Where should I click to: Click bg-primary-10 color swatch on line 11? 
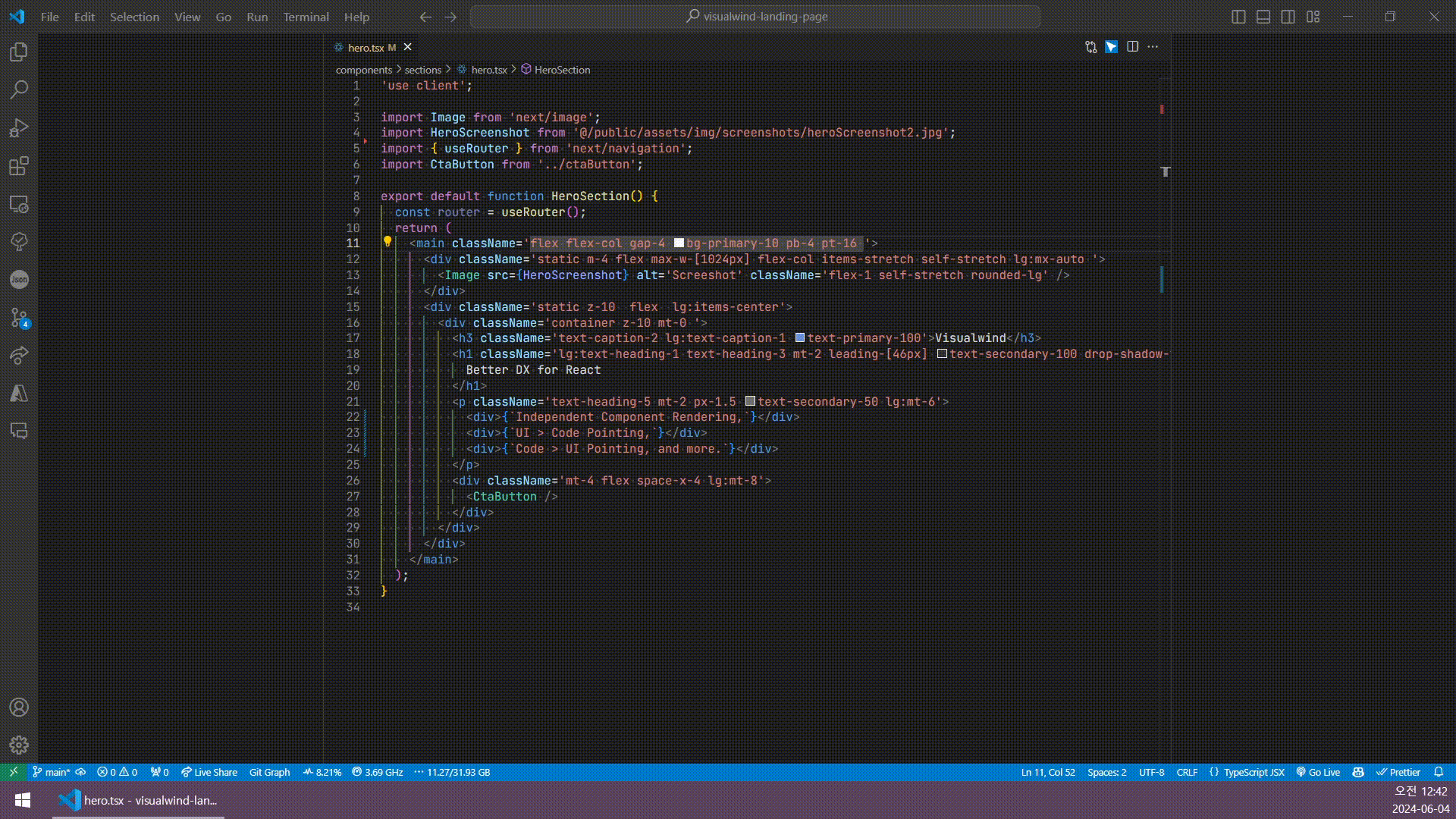pos(679,243)
